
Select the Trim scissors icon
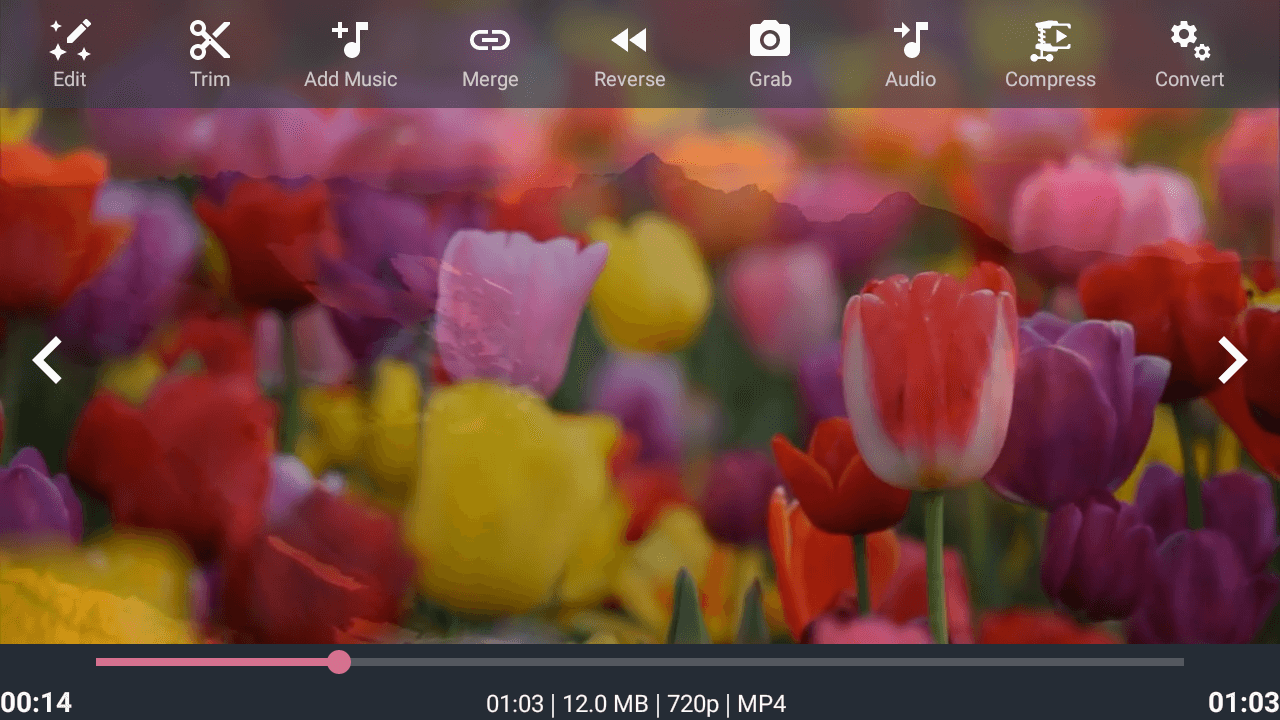click(210, 40)
